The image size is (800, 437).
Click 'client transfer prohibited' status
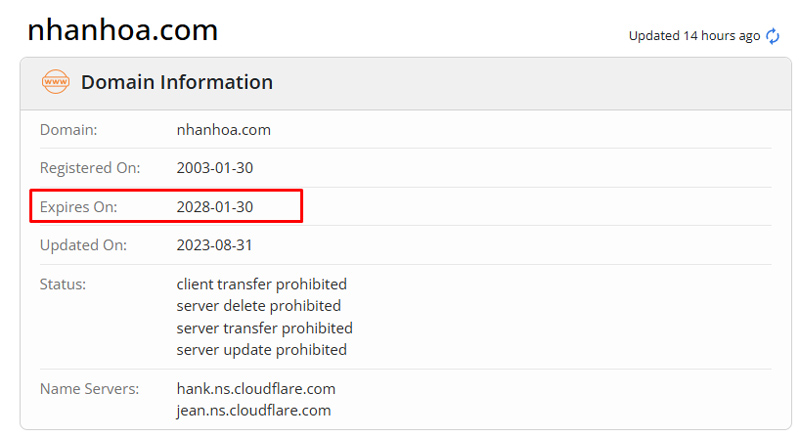[x=261, y=284]
